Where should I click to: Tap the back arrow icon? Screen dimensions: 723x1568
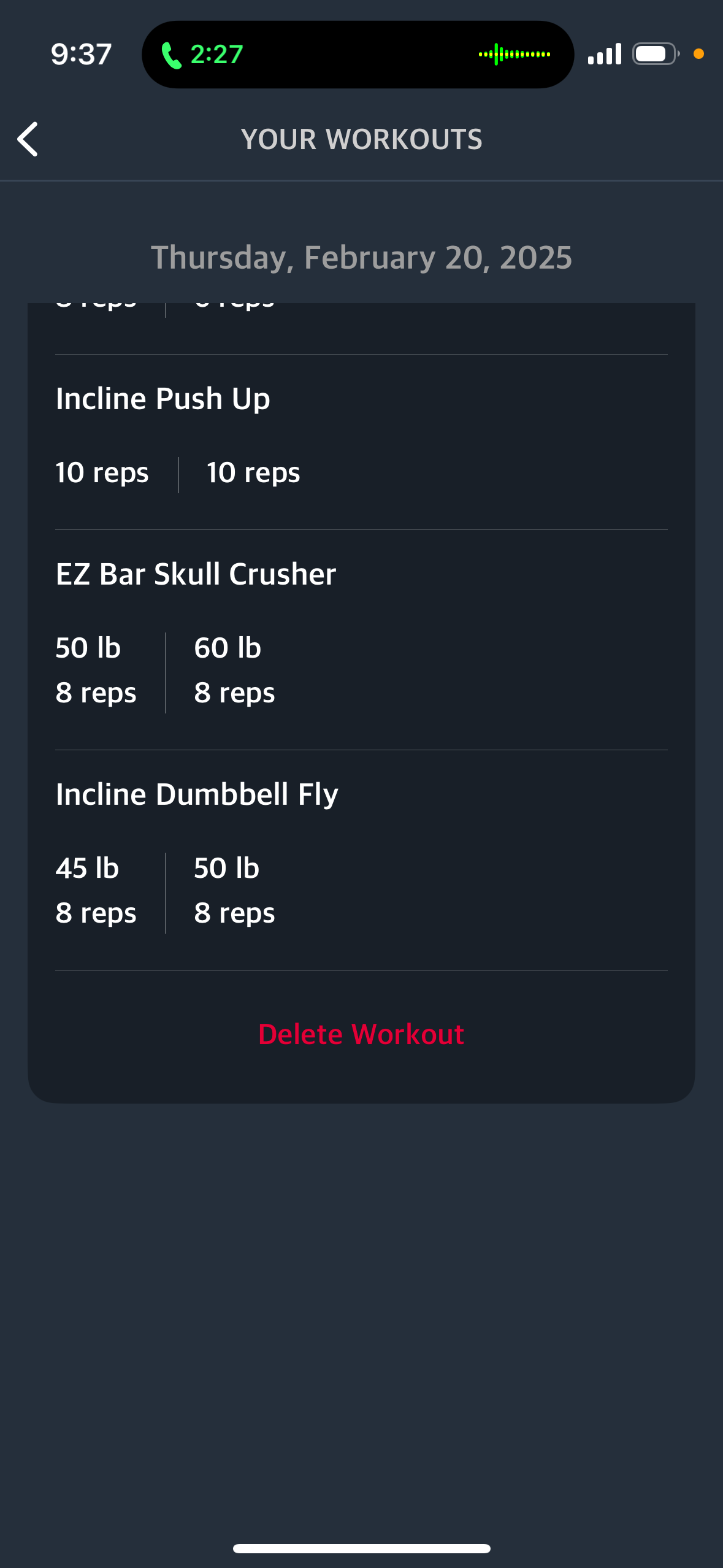28,139
